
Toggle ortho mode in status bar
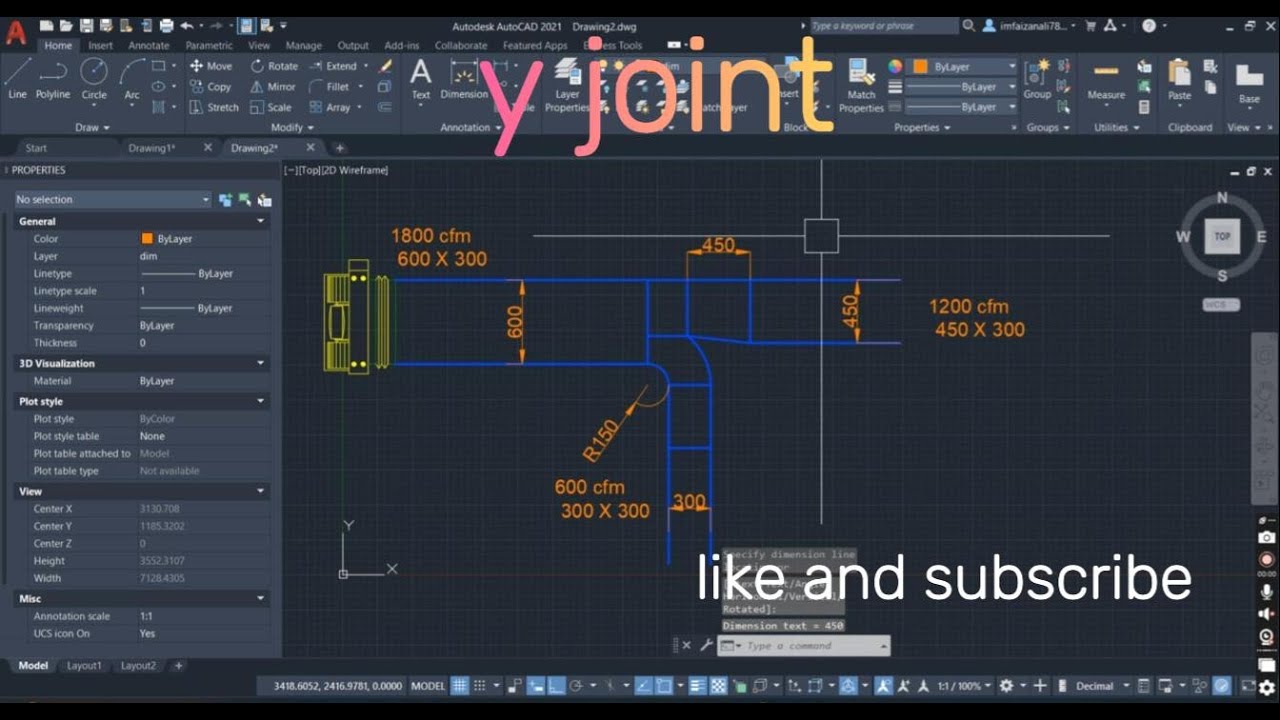(x=556, y=686)
